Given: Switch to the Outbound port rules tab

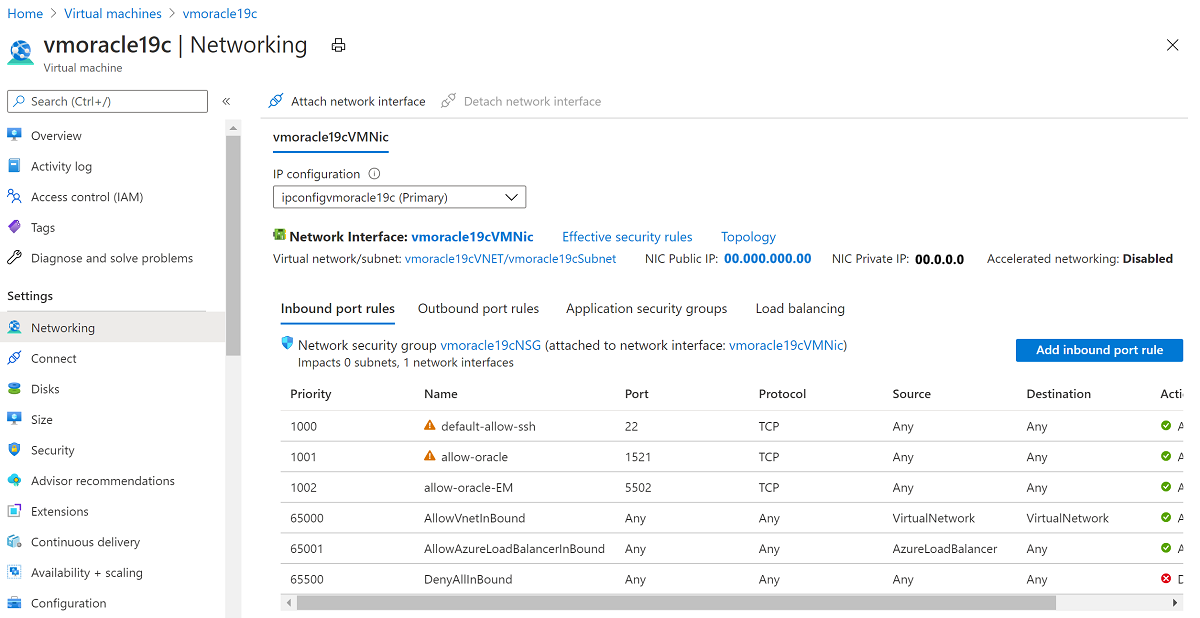Looking at the screenshot, I should (x=478, y=308).
